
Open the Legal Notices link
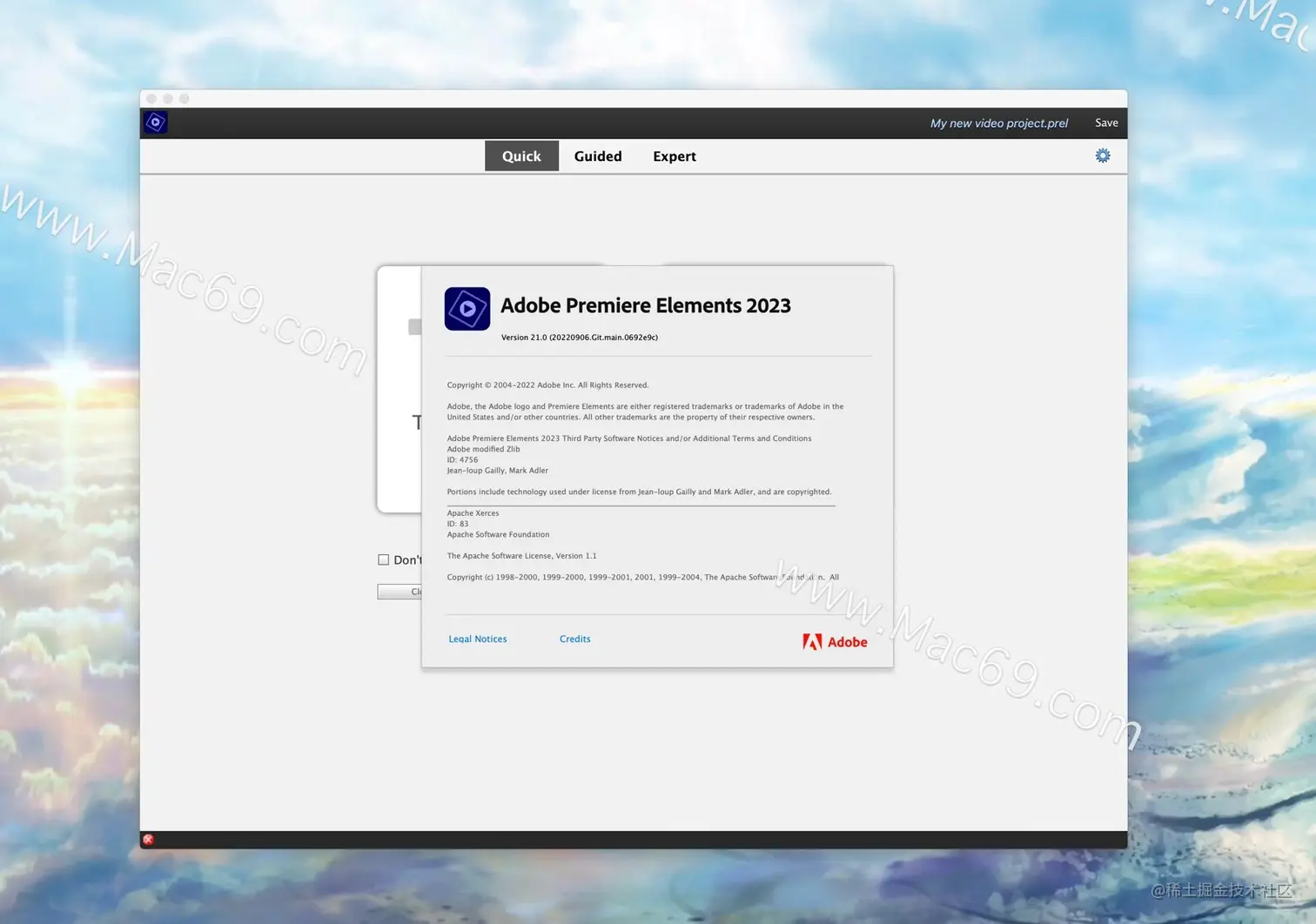(x=478, y=639)
